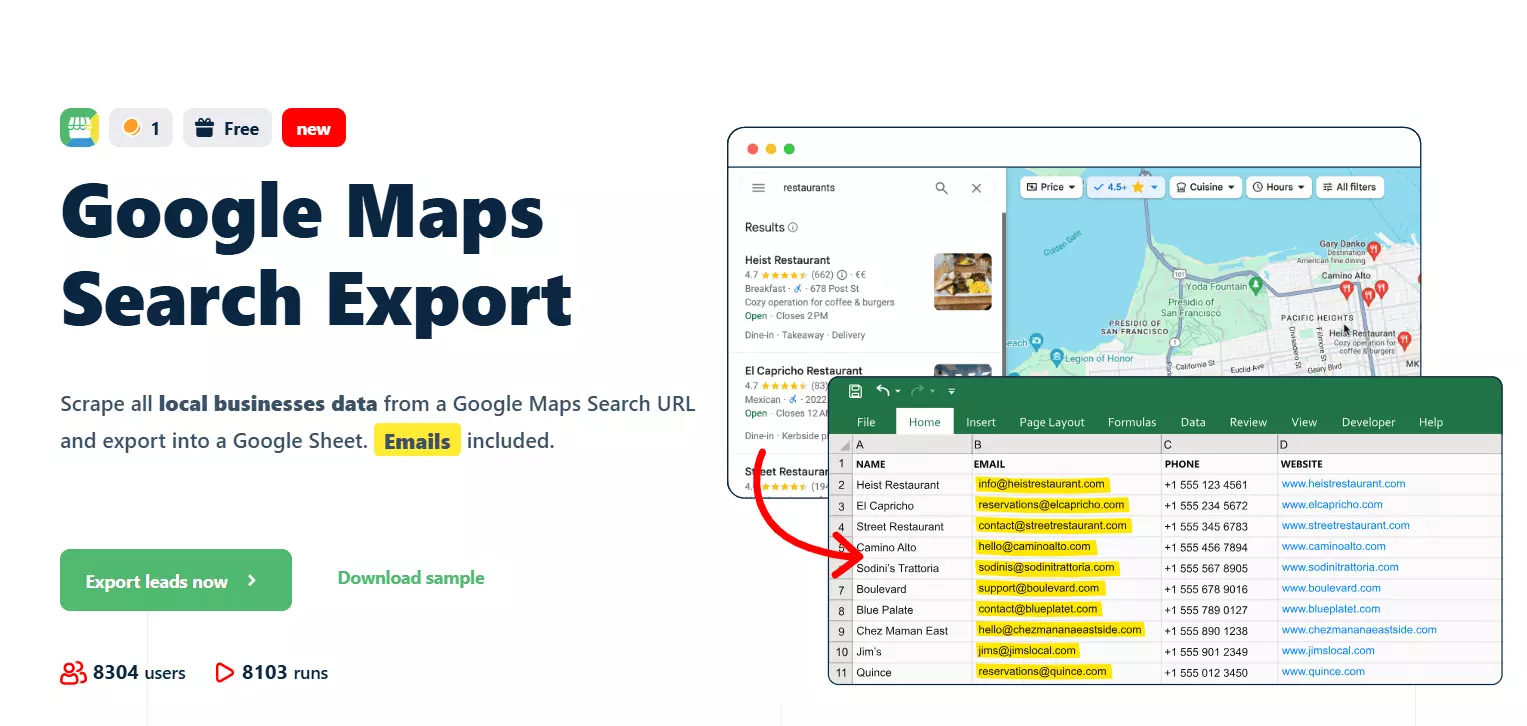Open the Hours dropdown

click(x=1278, y=187)
